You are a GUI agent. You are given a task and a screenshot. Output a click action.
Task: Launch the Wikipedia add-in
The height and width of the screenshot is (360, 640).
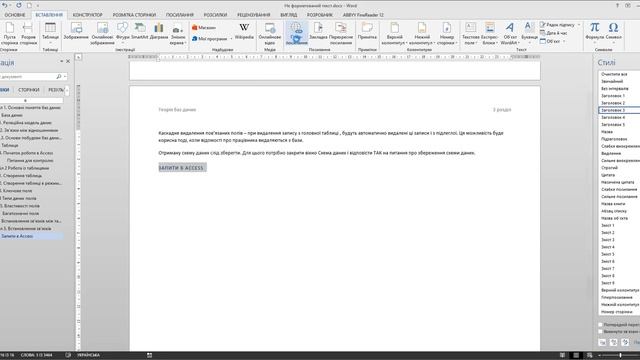(244, 31)
